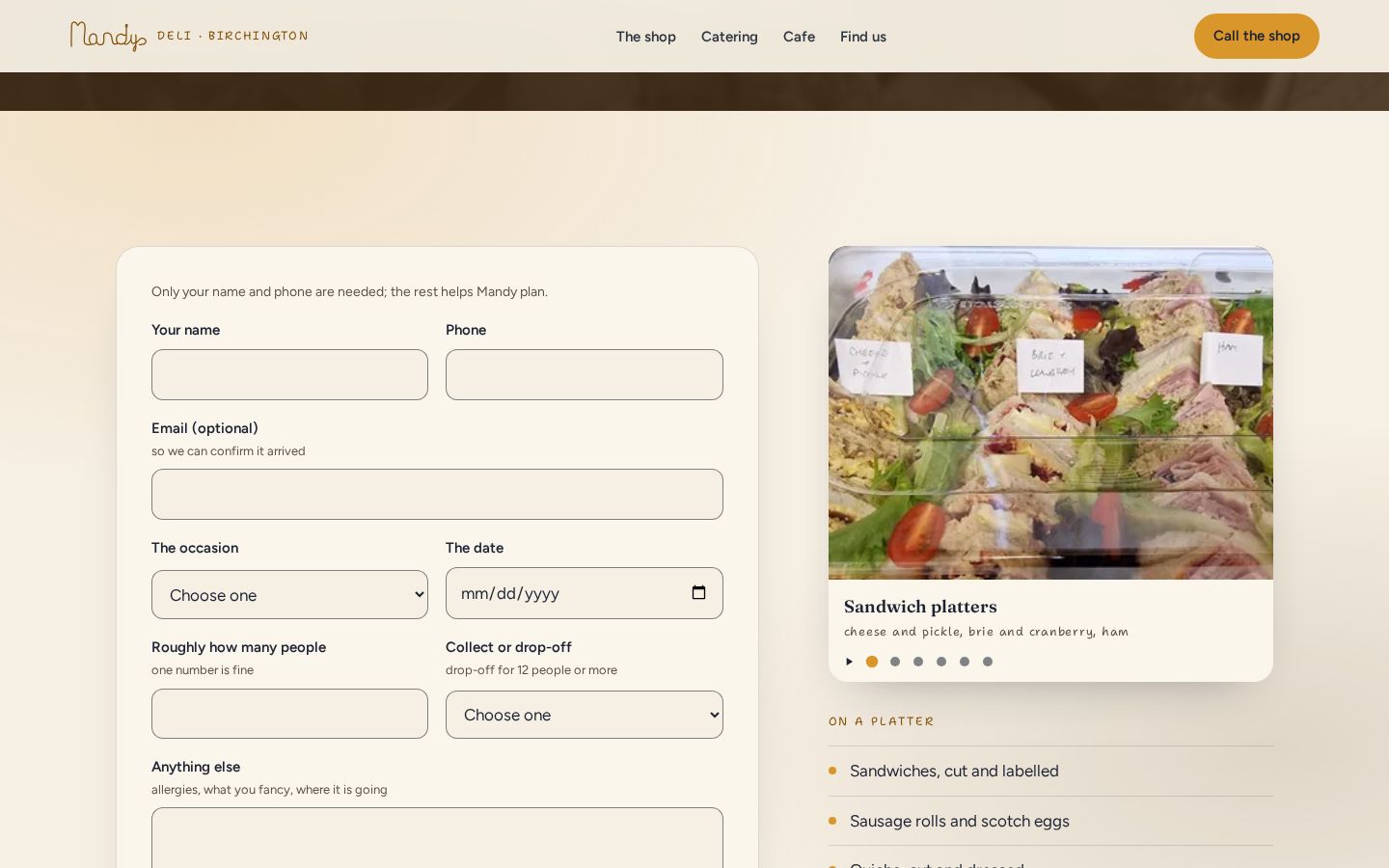Click the Mandy deli logo
Screen dimensions: 1389x868
coord(108,37)
